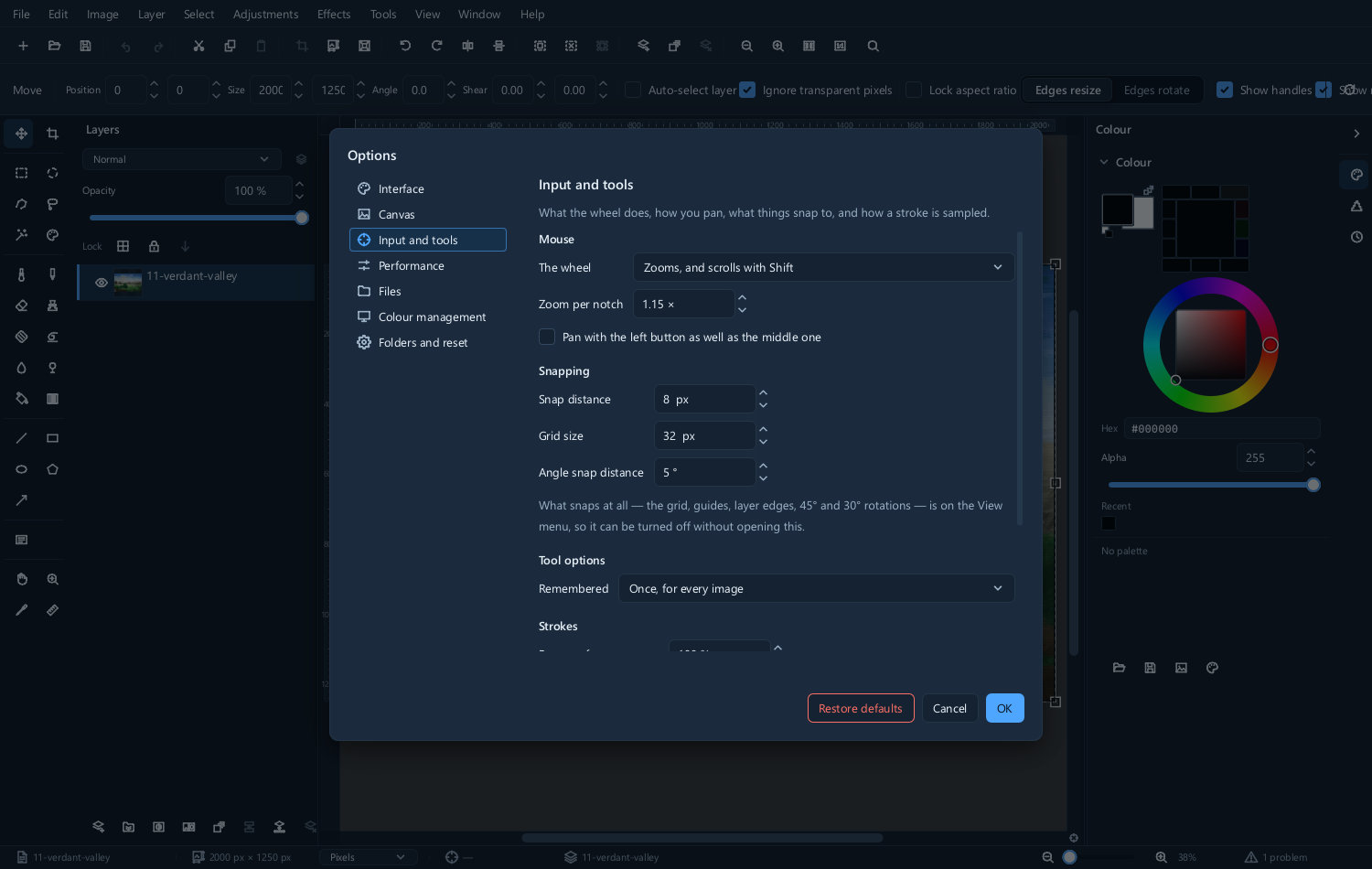This screenshot has width=1372, height=869.
Task: Click the 1 problem status indicator
Action: [1276, 857]
